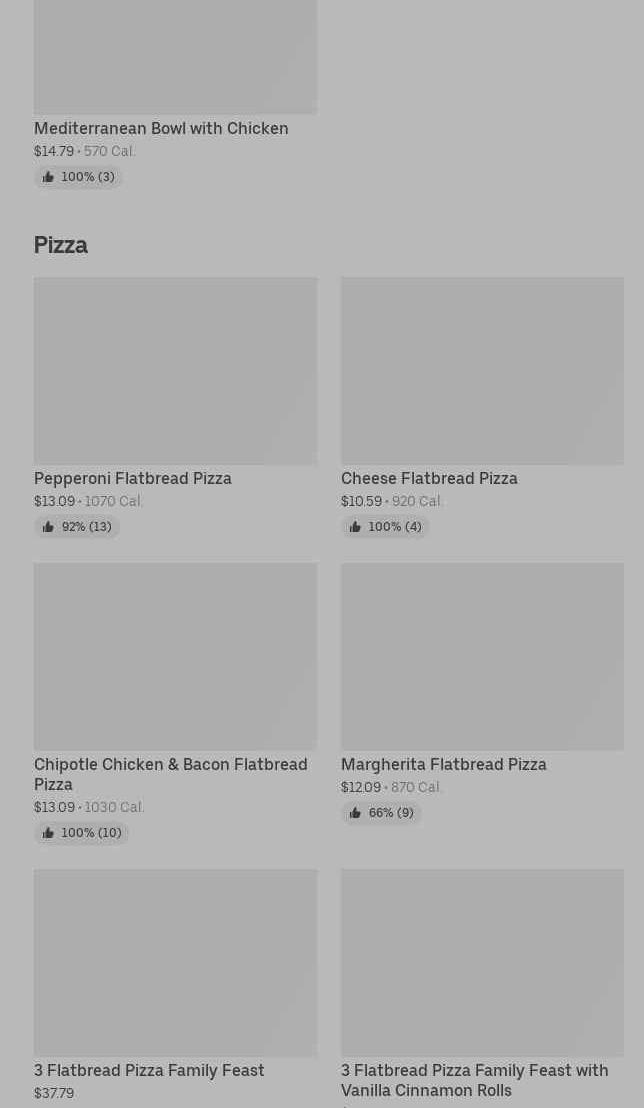Viewport: 644px width, 1108px height.
Task: Open Margherita Flatbread Pizza photo
Action: point(482,656)
